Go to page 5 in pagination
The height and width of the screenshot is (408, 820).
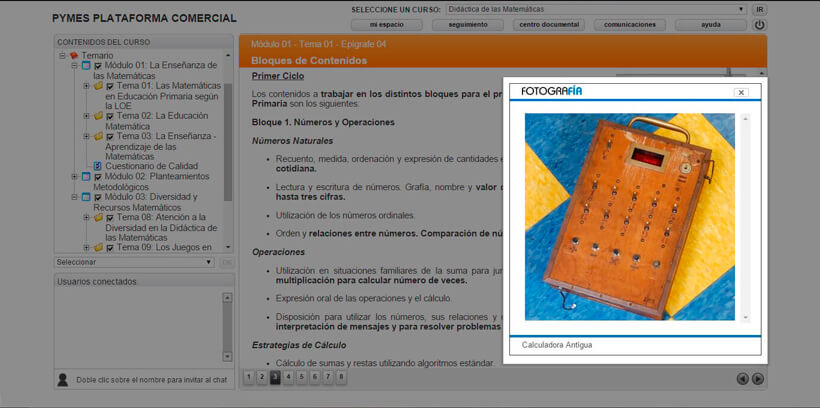pyautogui.click(x=302, y=377)
